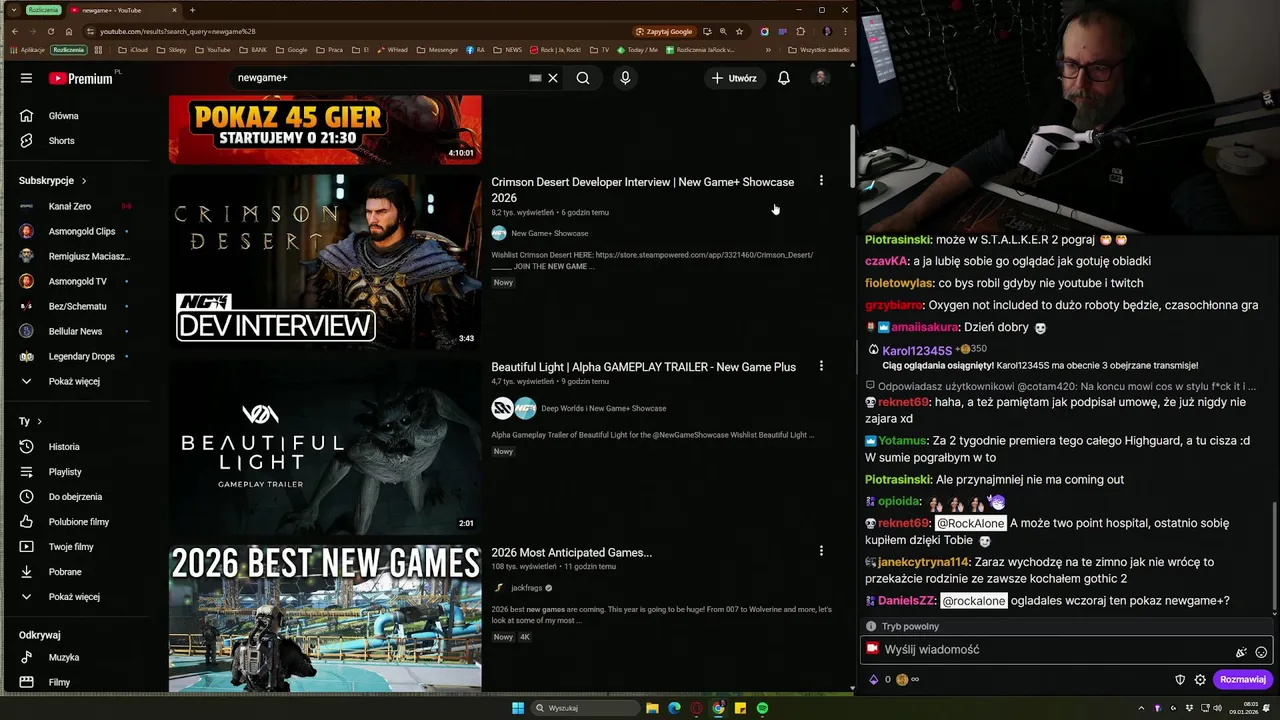Expand subscriptions with Pokaż więcej

pyautogui.click(x=76, y=381)
